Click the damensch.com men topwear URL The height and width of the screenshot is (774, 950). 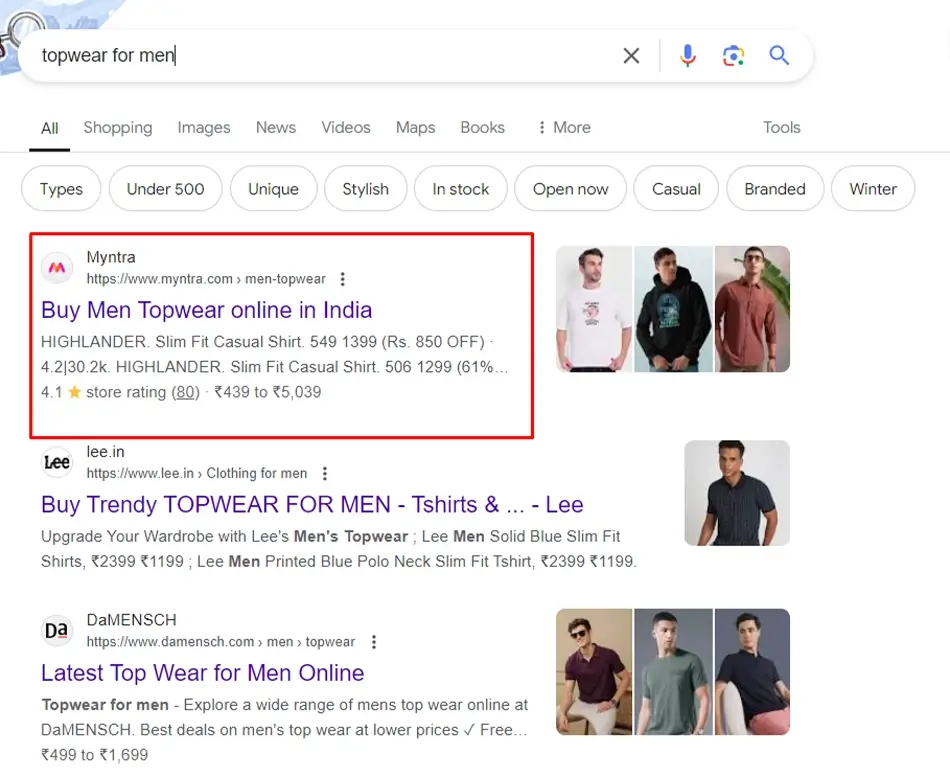[x=221, y=642]
